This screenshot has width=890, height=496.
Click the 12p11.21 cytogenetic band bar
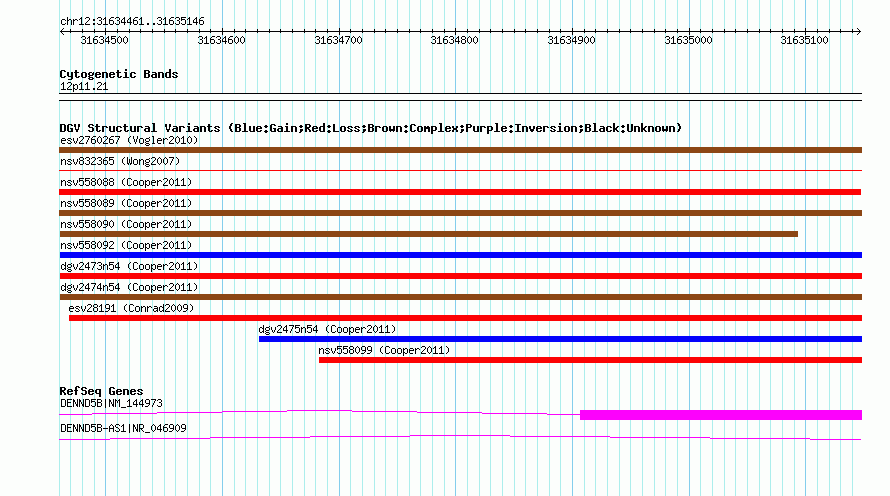pyautogui.click(x=460, y=97)
